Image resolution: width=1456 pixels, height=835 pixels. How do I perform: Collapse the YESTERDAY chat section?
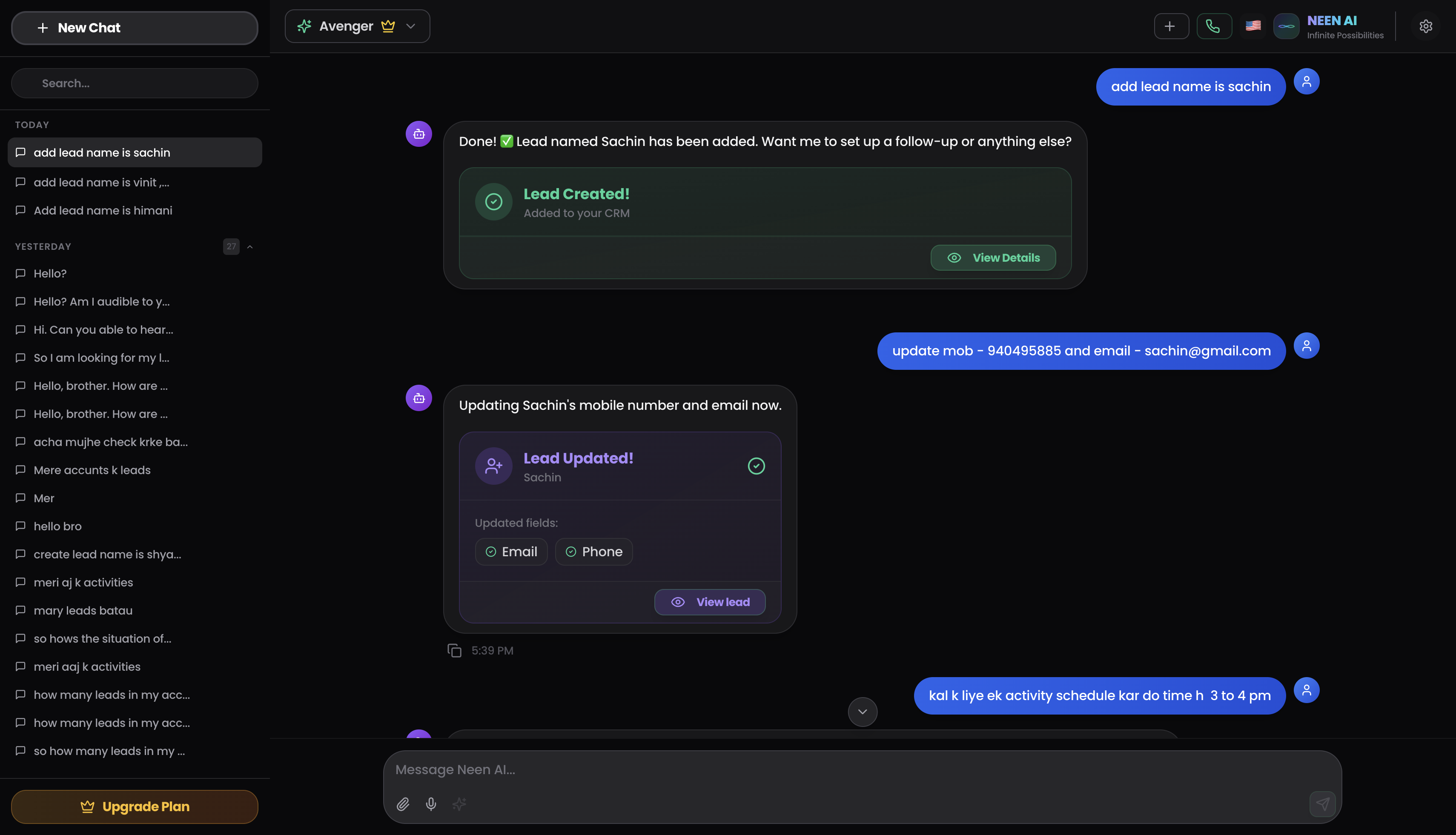(249, 246)
